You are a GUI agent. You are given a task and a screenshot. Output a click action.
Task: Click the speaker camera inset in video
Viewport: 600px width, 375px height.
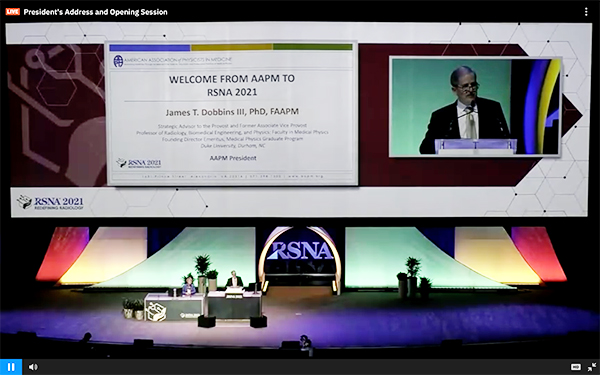click(x=475, y=107)
